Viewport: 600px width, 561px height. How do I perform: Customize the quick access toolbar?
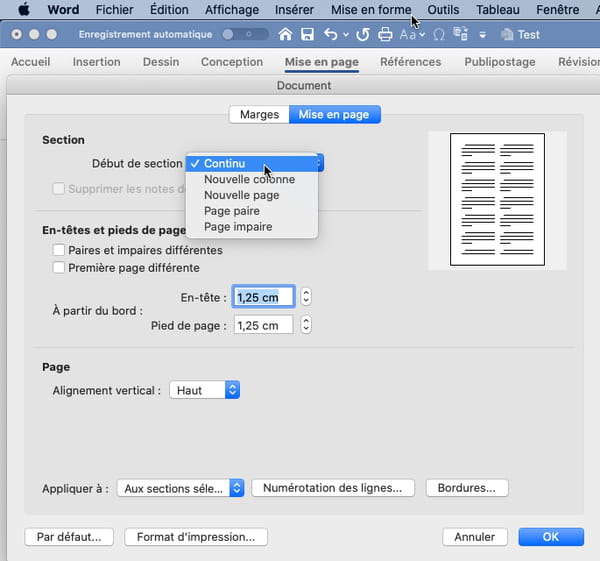(483, 35)
